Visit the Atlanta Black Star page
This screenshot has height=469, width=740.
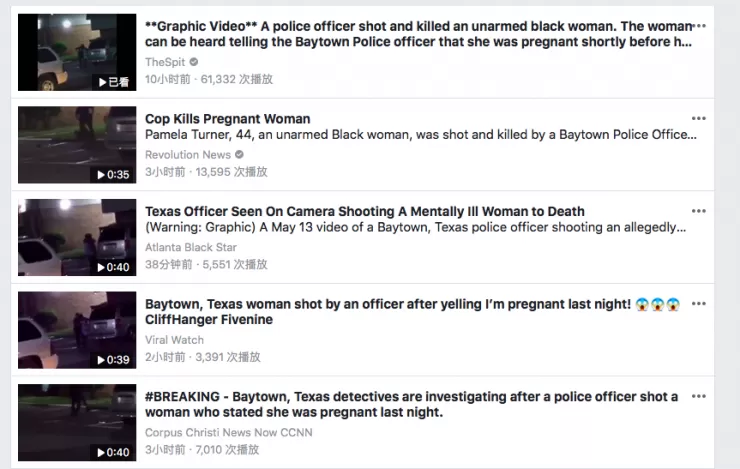(191, 247)
